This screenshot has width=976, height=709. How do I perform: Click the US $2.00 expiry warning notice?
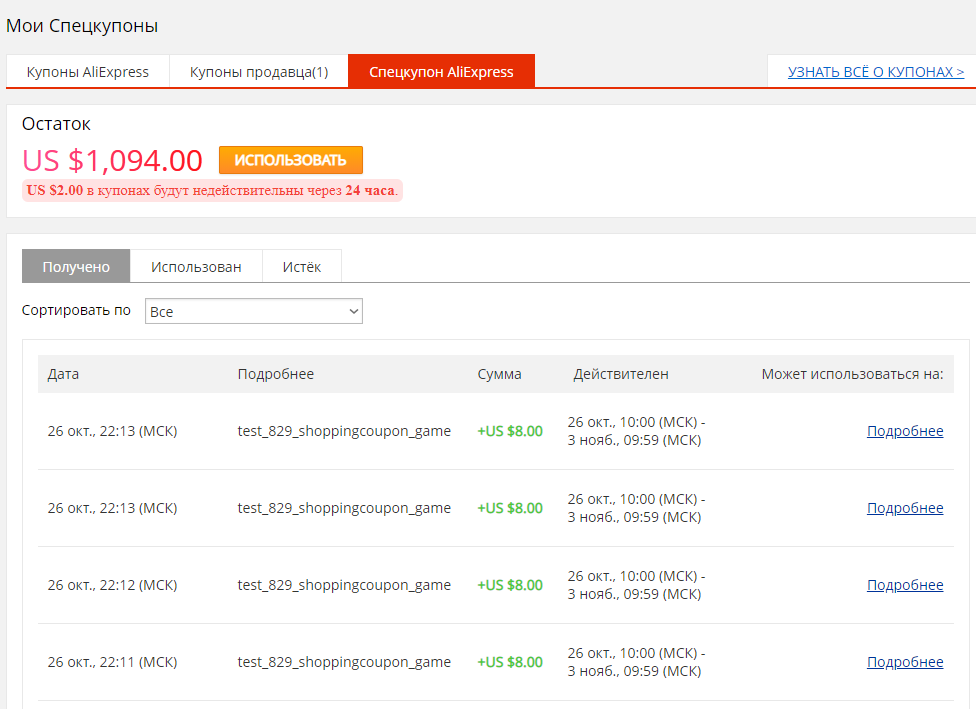[212, 190]
